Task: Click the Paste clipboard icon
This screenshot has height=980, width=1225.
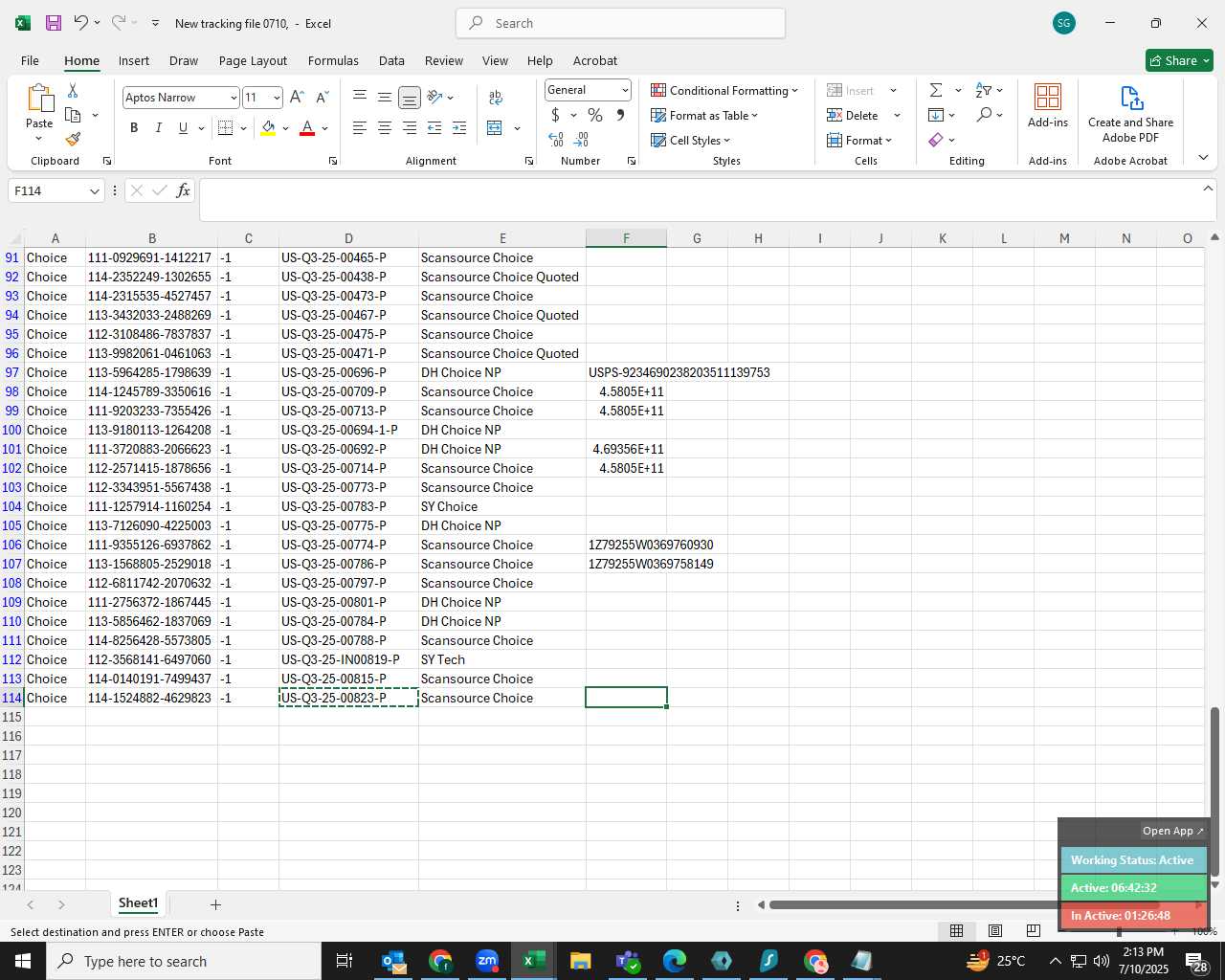Action: (39, 99)
